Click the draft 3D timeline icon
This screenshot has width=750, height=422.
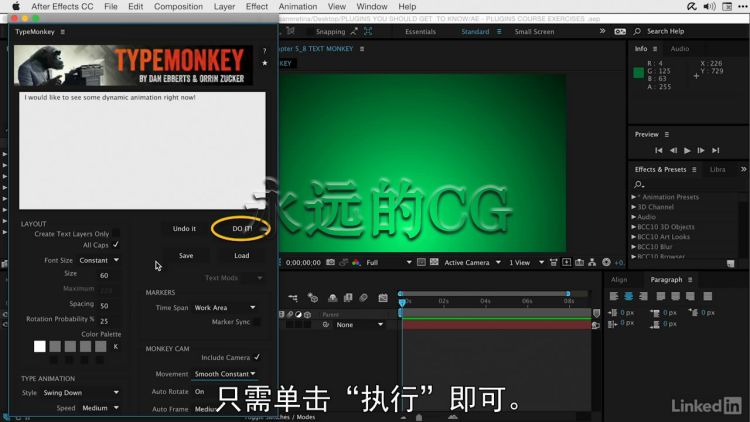[313, 298]
